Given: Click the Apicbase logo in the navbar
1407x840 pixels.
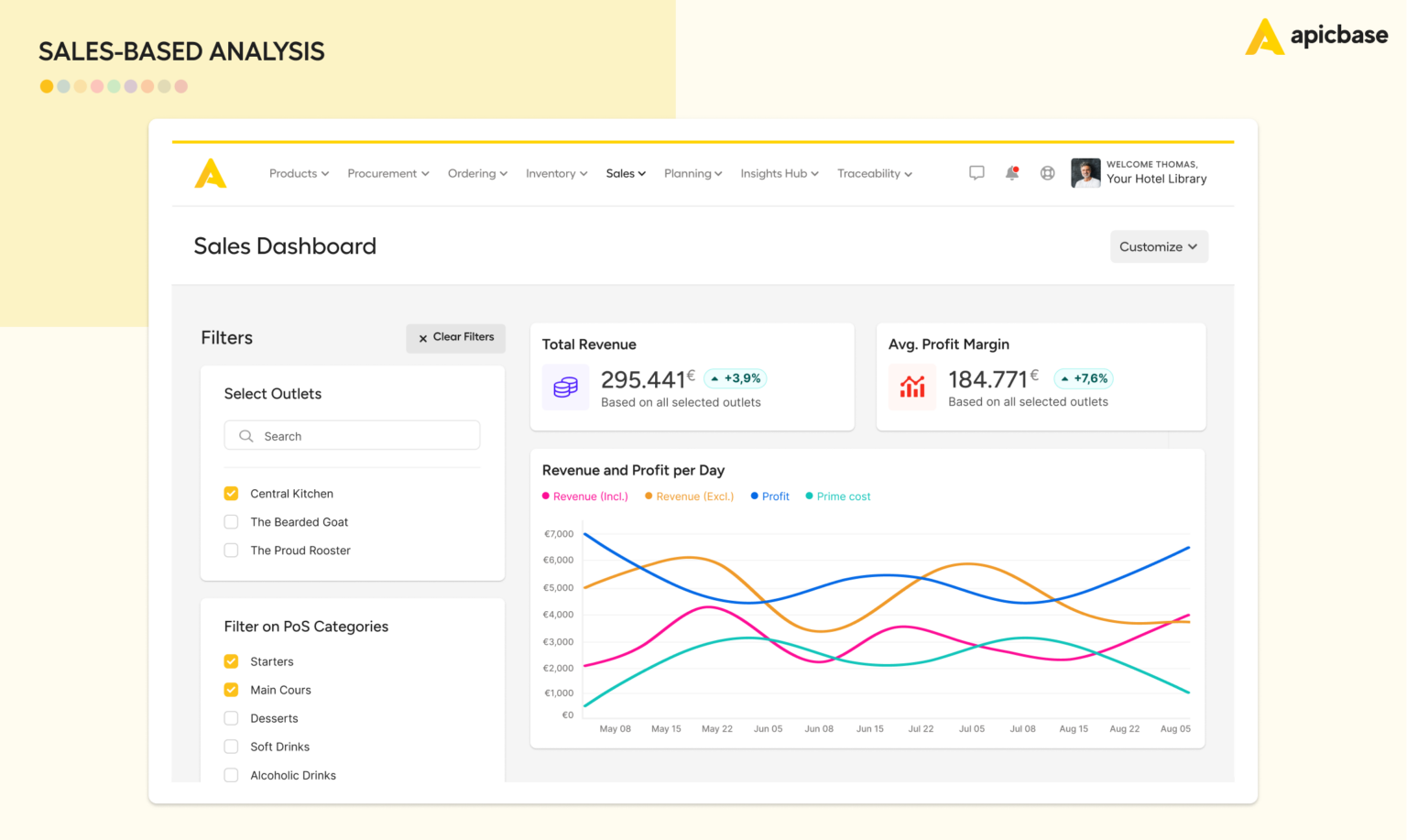Looking at the screenshot, I should coord(211,173).
